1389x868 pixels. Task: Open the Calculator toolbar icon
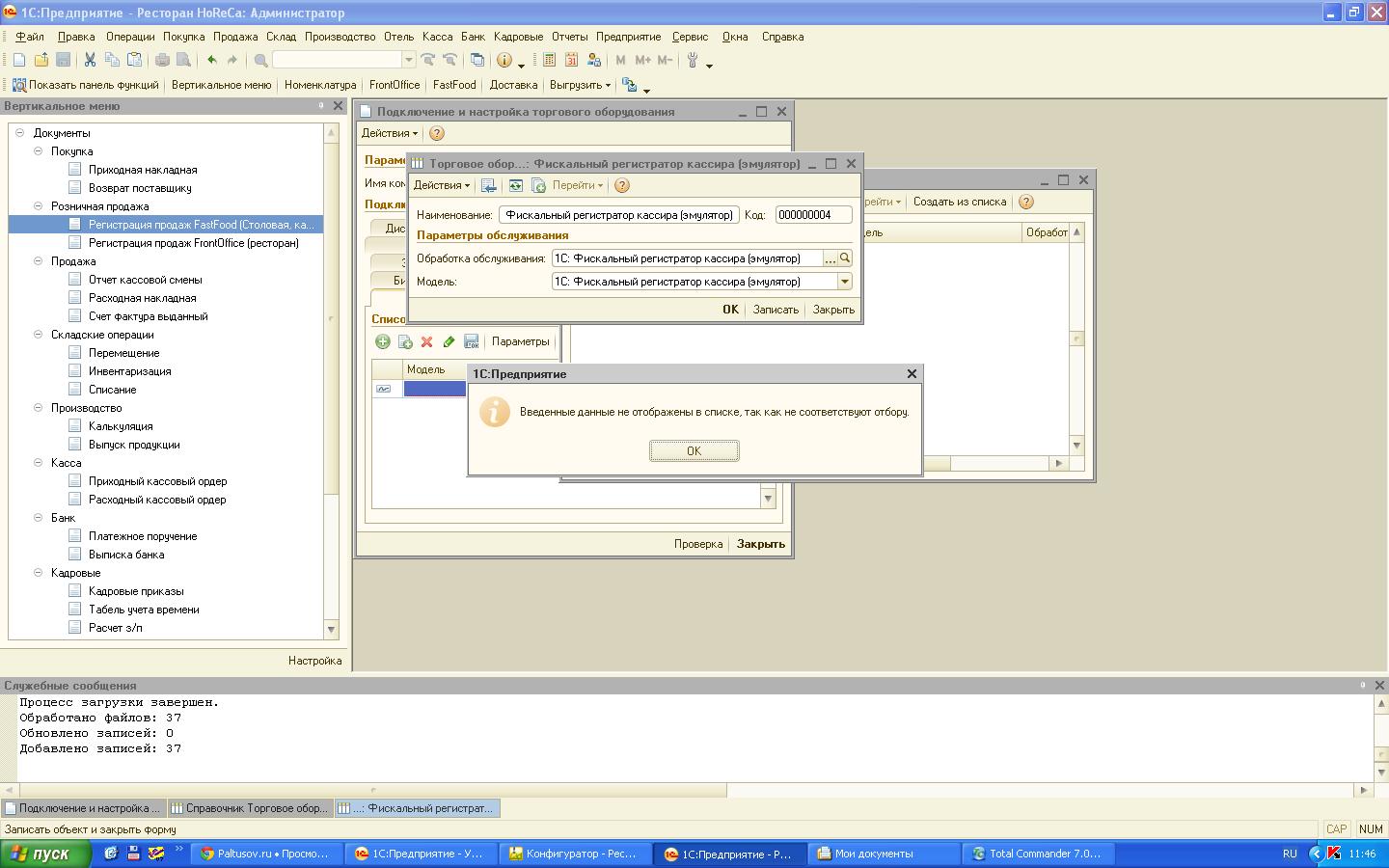tap(549, 60)
